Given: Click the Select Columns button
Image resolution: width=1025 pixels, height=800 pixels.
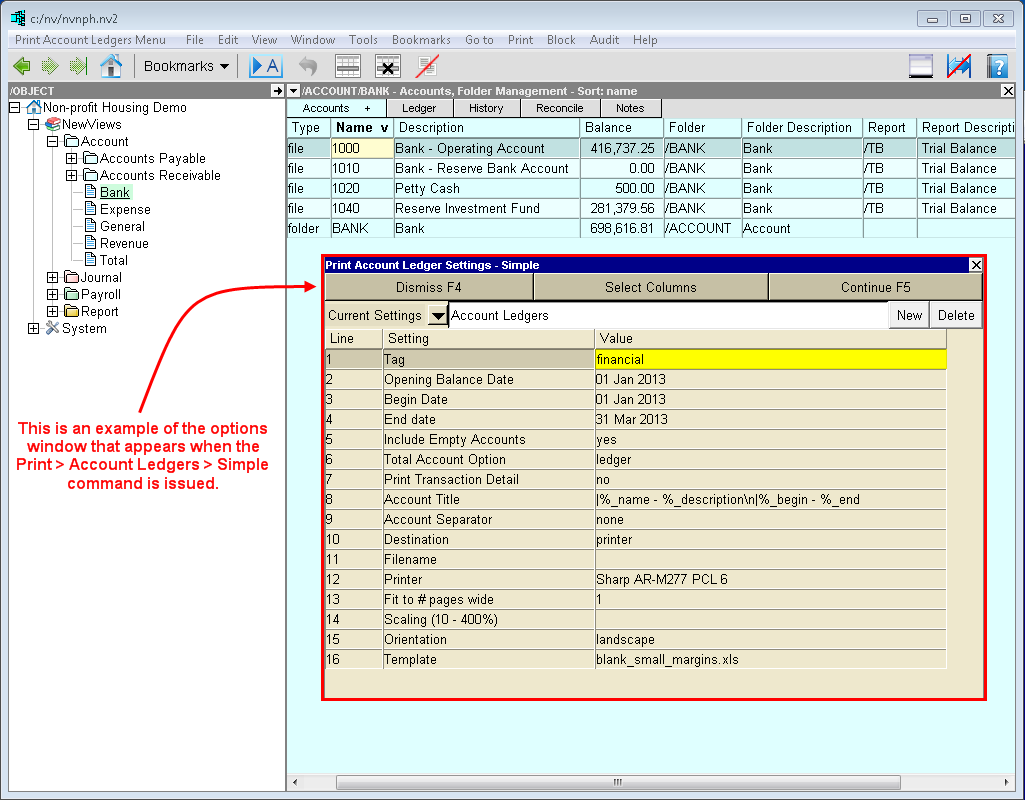Looking at the screenshot, I should 650,287.
